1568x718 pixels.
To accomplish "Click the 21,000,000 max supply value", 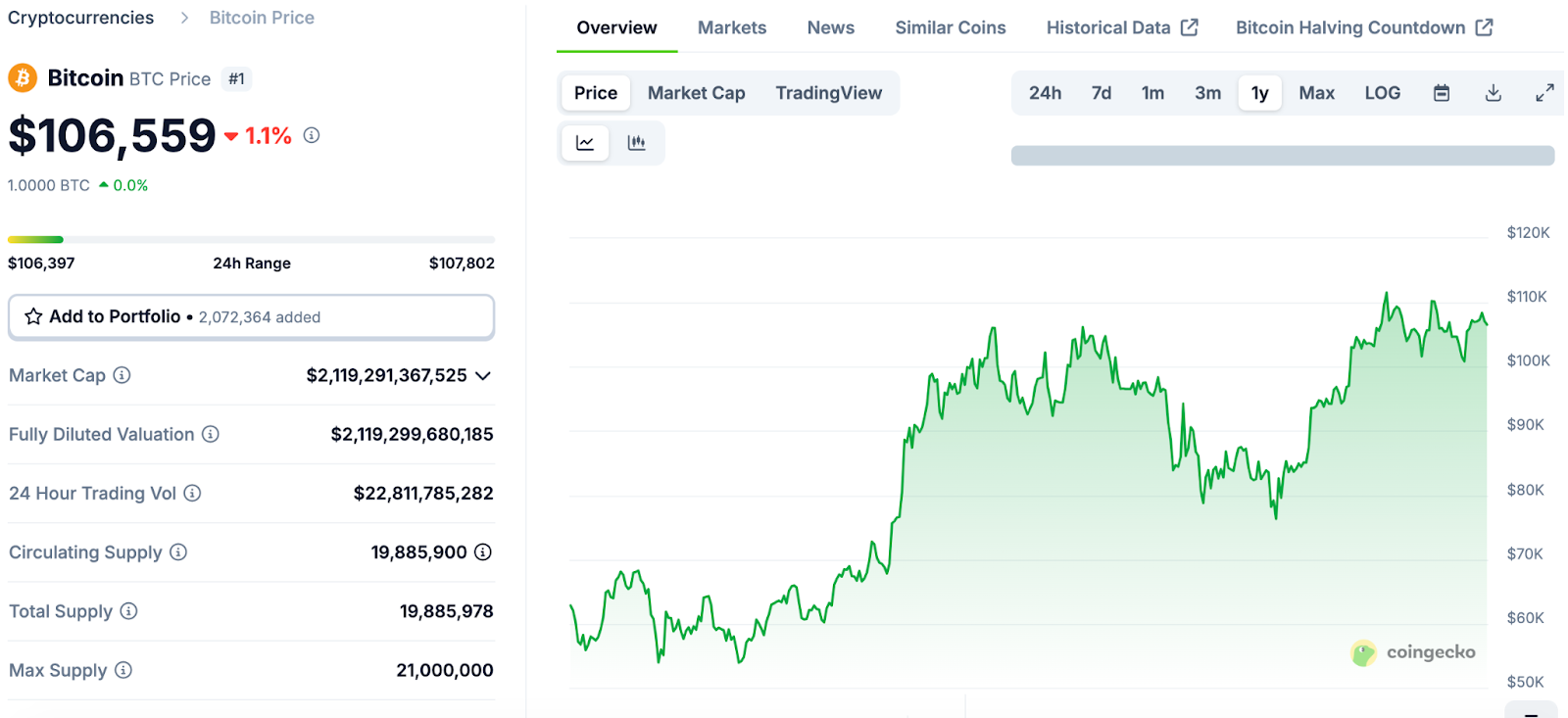I will click(x=445, y=670).
